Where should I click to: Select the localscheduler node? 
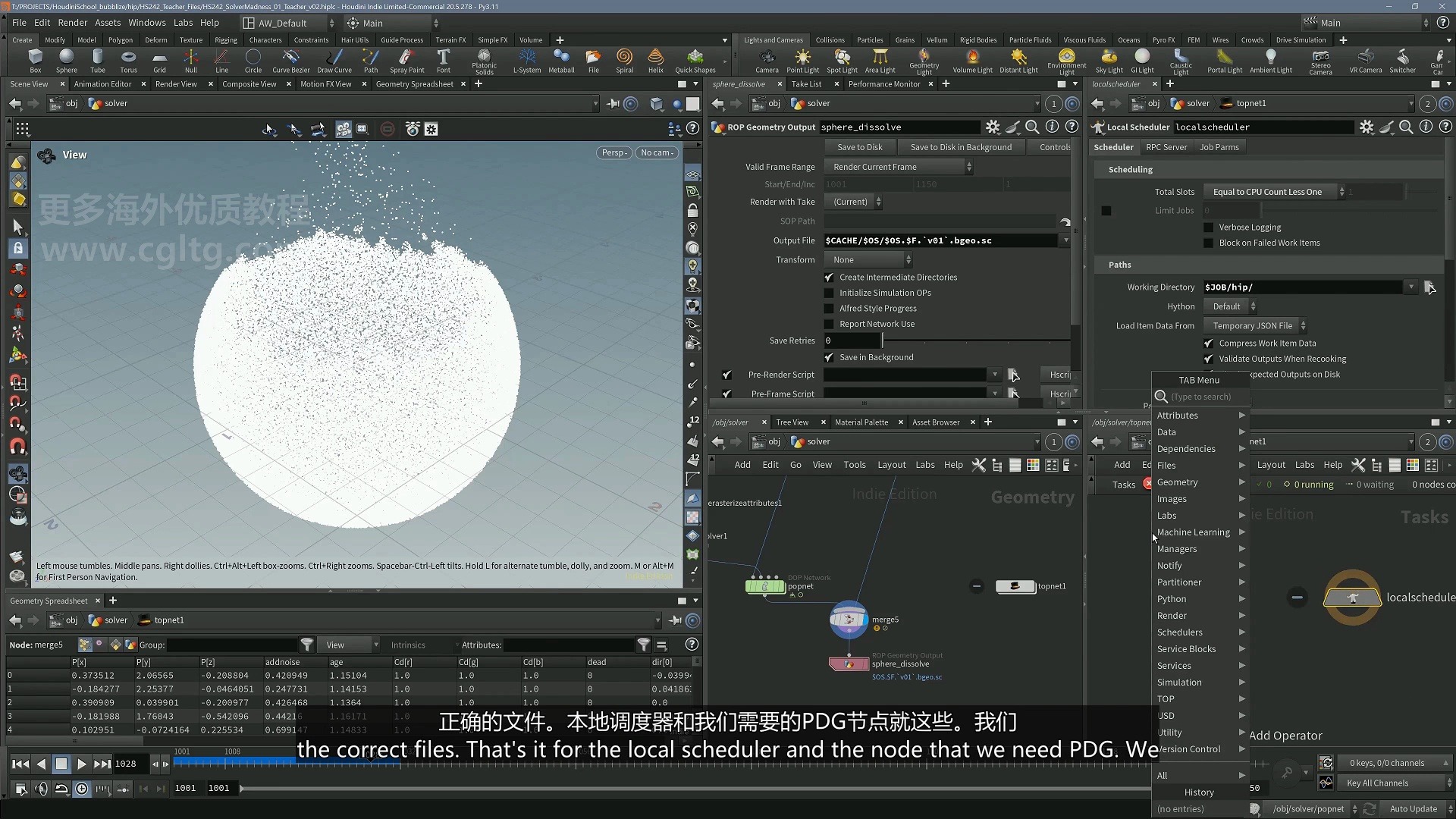(1352, 598)
